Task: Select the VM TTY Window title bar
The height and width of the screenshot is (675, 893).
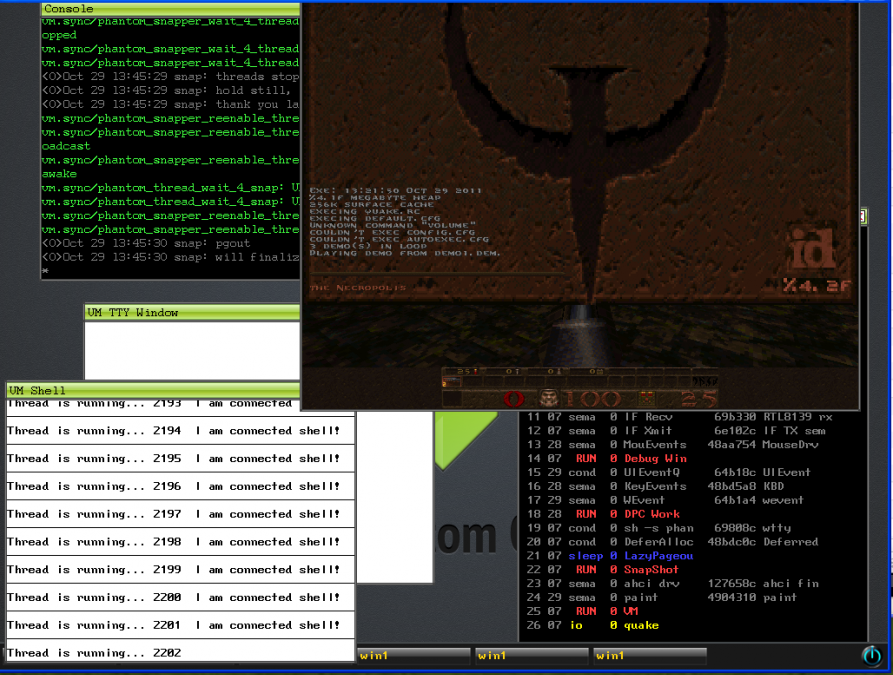Action: click(192, 312)
